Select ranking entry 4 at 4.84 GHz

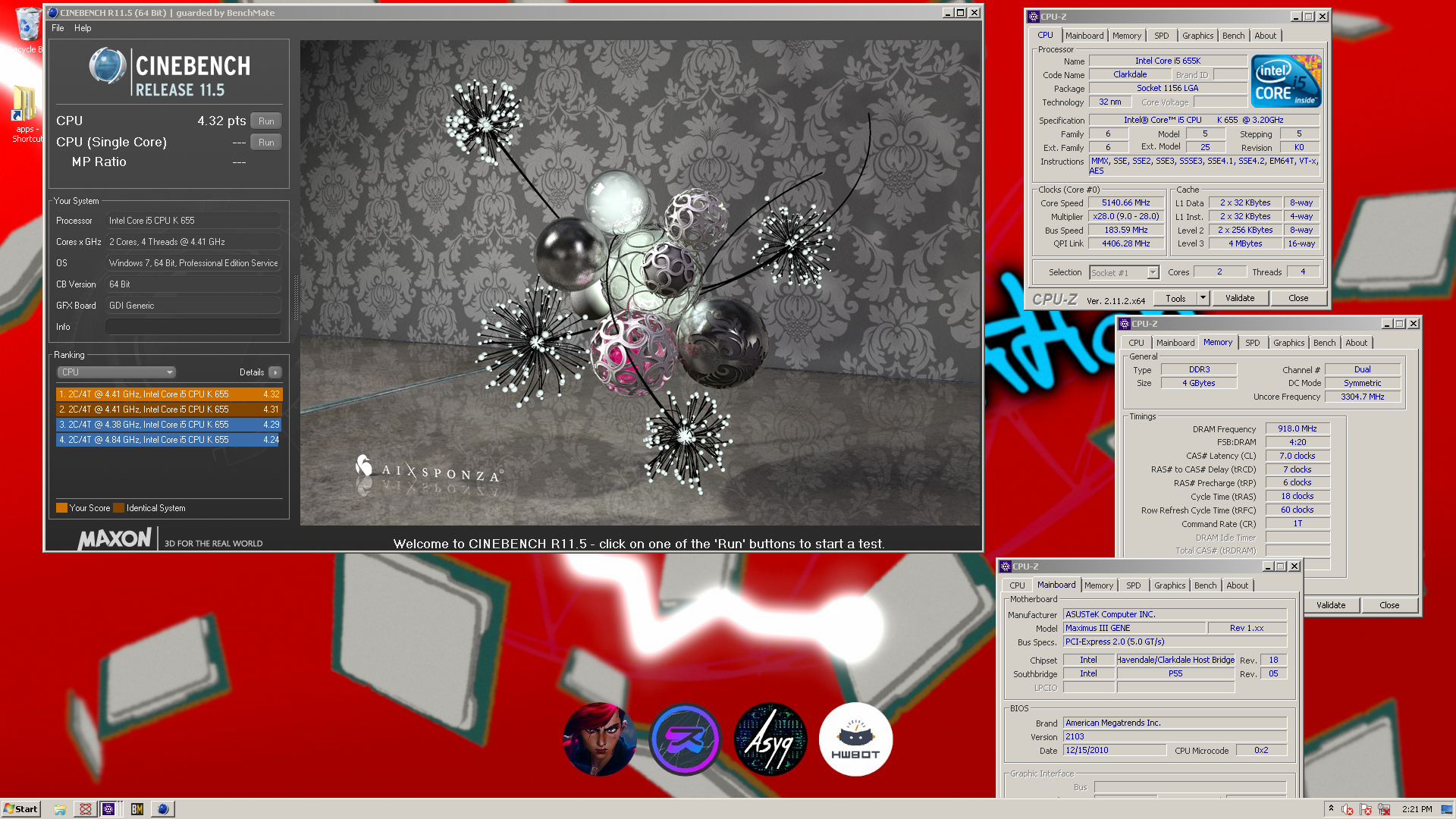[168, 440]
